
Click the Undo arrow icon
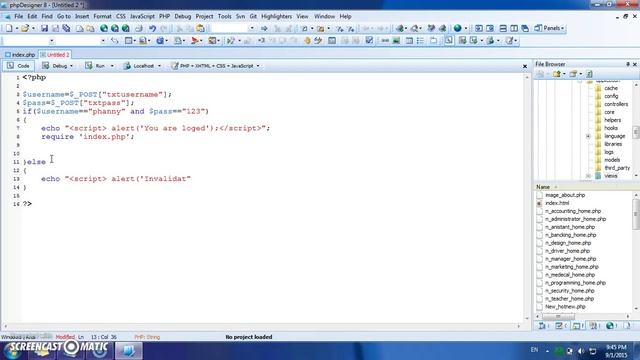pyautogui.click(x=152, y=28)
